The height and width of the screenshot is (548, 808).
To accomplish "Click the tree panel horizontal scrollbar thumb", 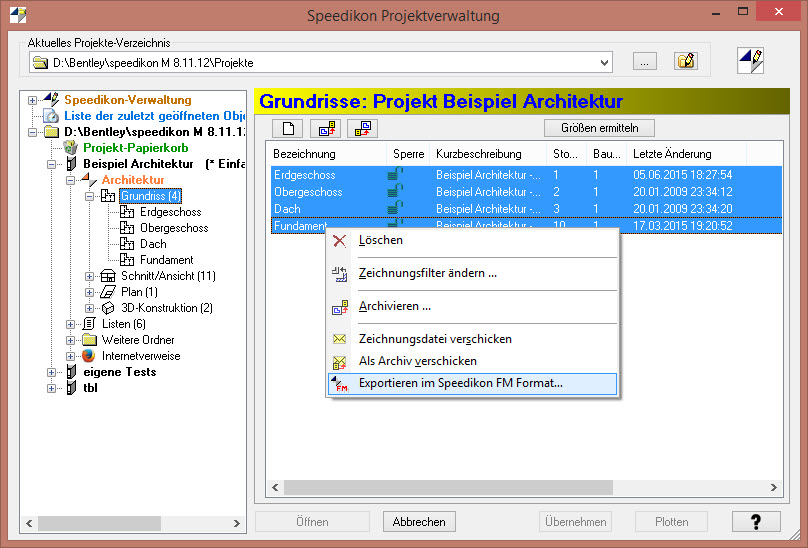I will tap(99, 523).
